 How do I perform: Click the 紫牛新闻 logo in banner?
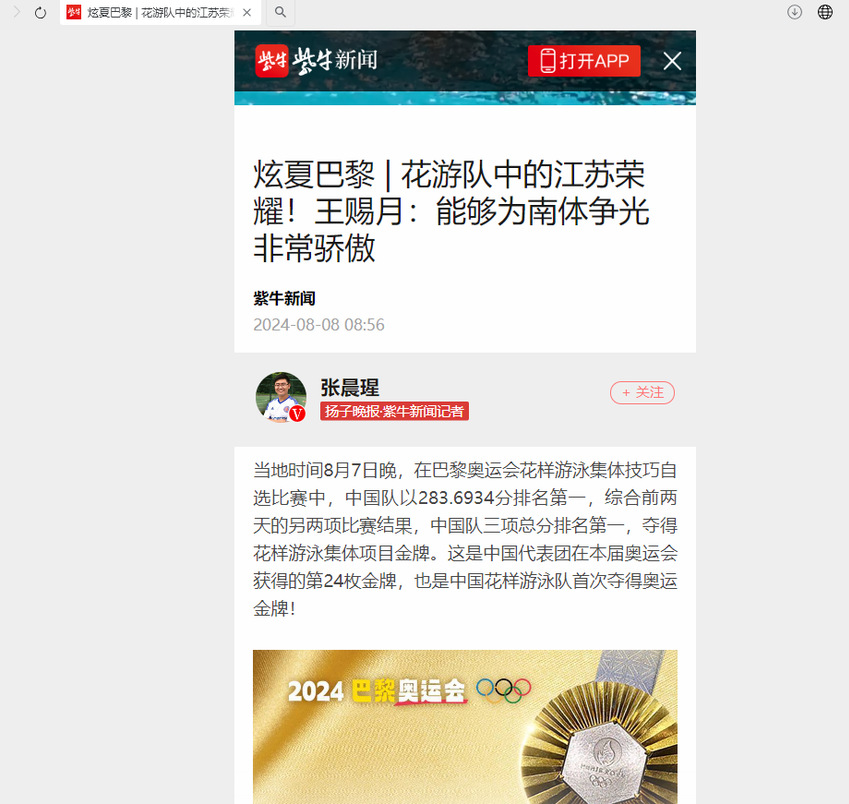click(x=316, y=61)
